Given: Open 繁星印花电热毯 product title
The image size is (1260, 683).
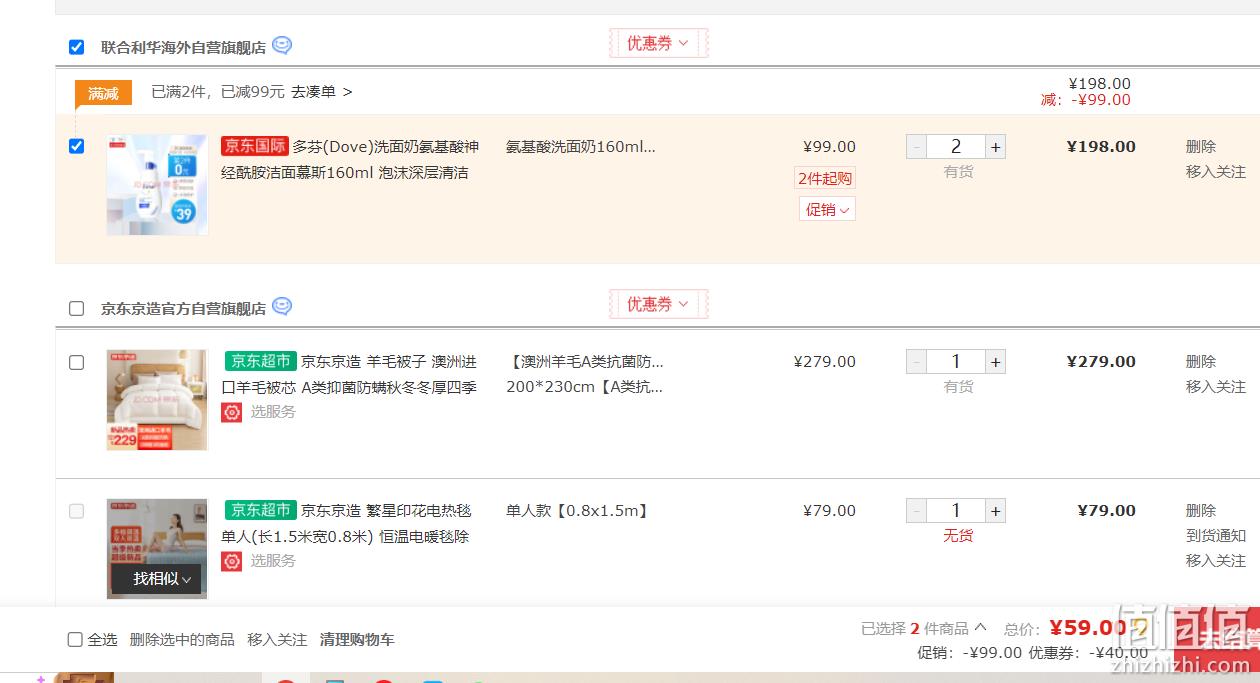Looking at the screenshot, I should point(347,523).
